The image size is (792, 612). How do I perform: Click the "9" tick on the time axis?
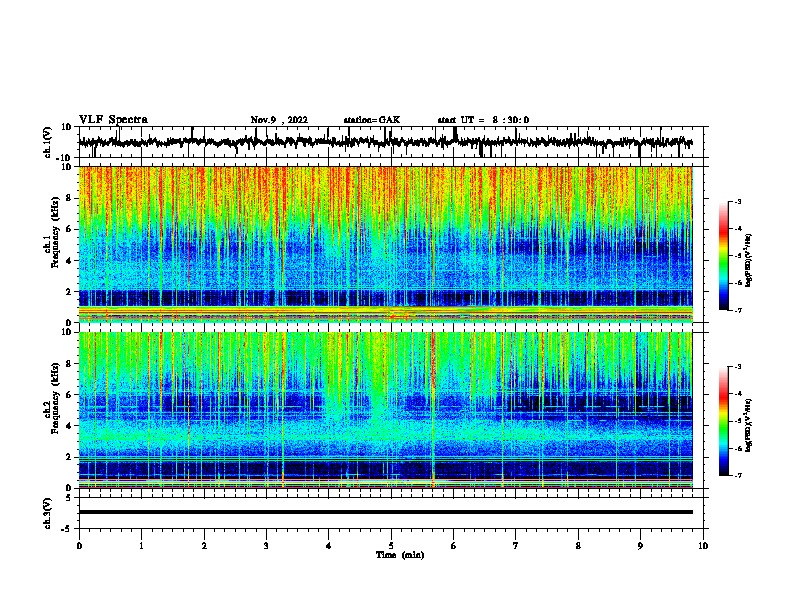pos(640,546)
